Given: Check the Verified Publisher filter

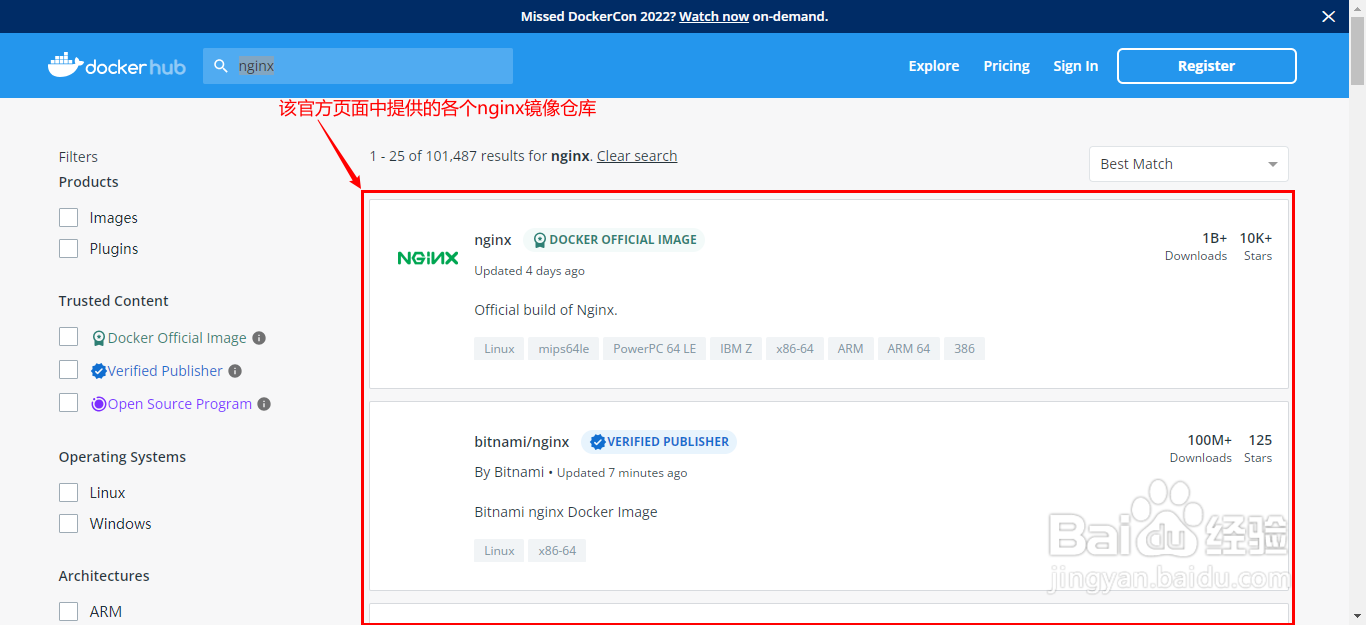Looking at the screenshot, I should pyautogui.click(x=68, y=371).
